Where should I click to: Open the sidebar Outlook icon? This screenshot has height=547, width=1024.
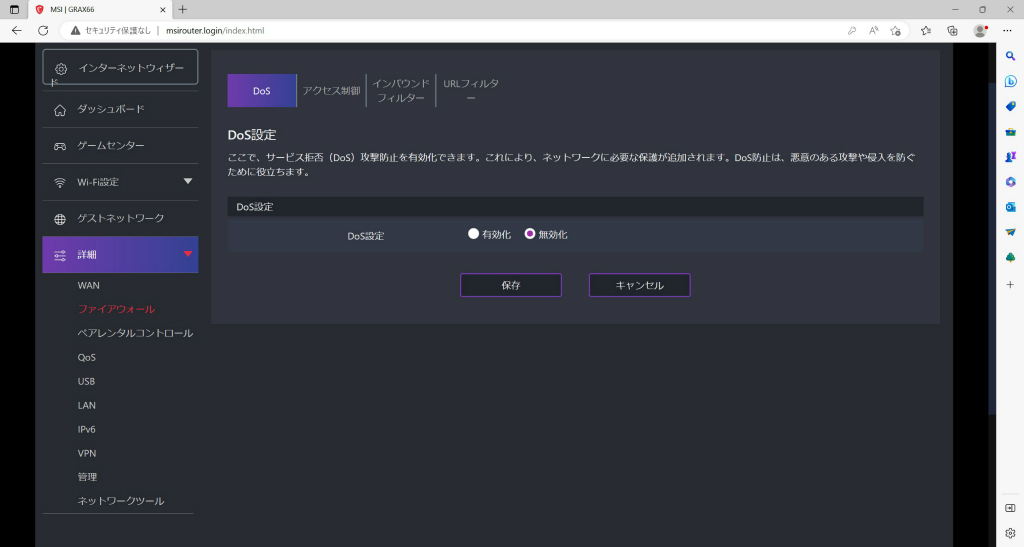click(1010, 207)
